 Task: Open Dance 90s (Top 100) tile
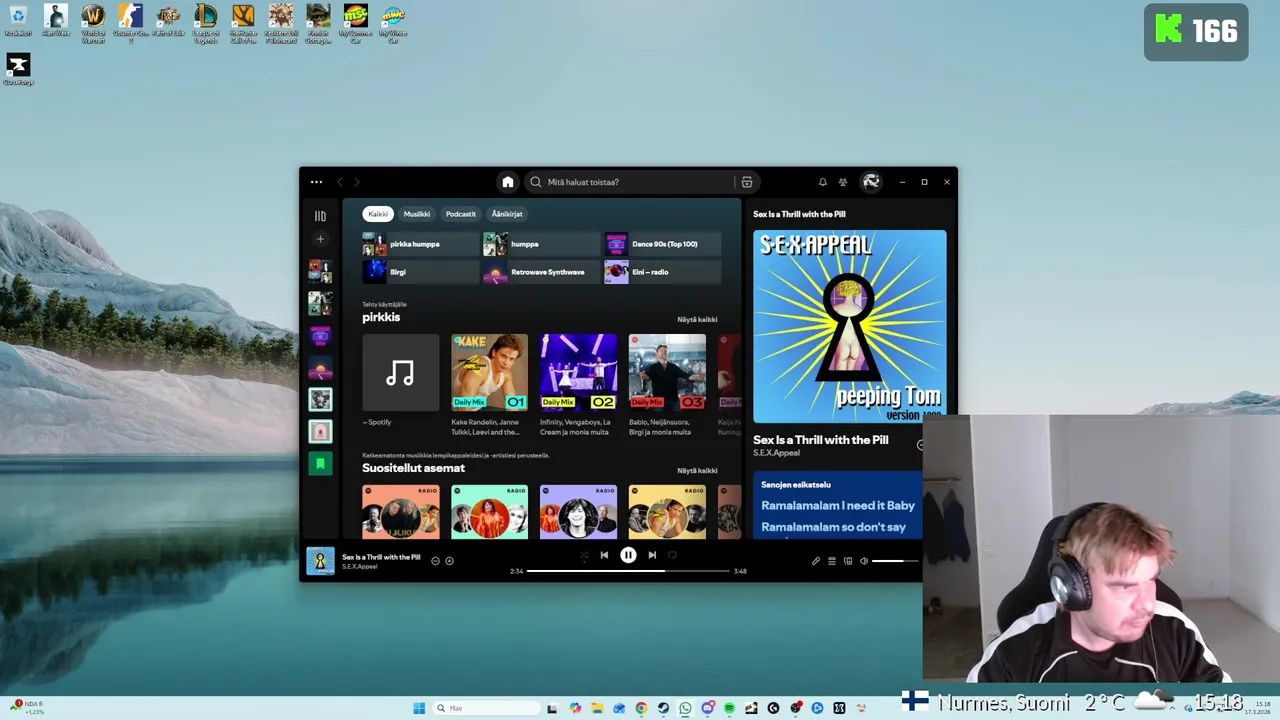coord(662,244)
